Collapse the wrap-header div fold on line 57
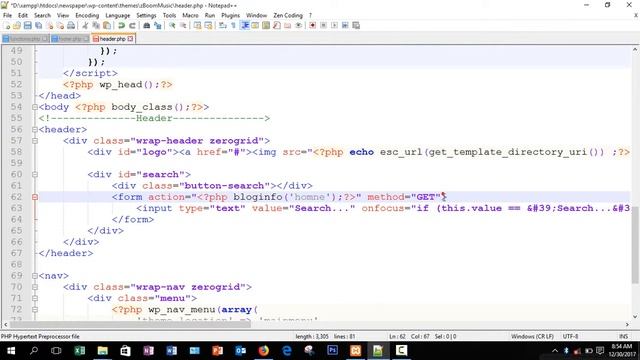 coord(35,141)
